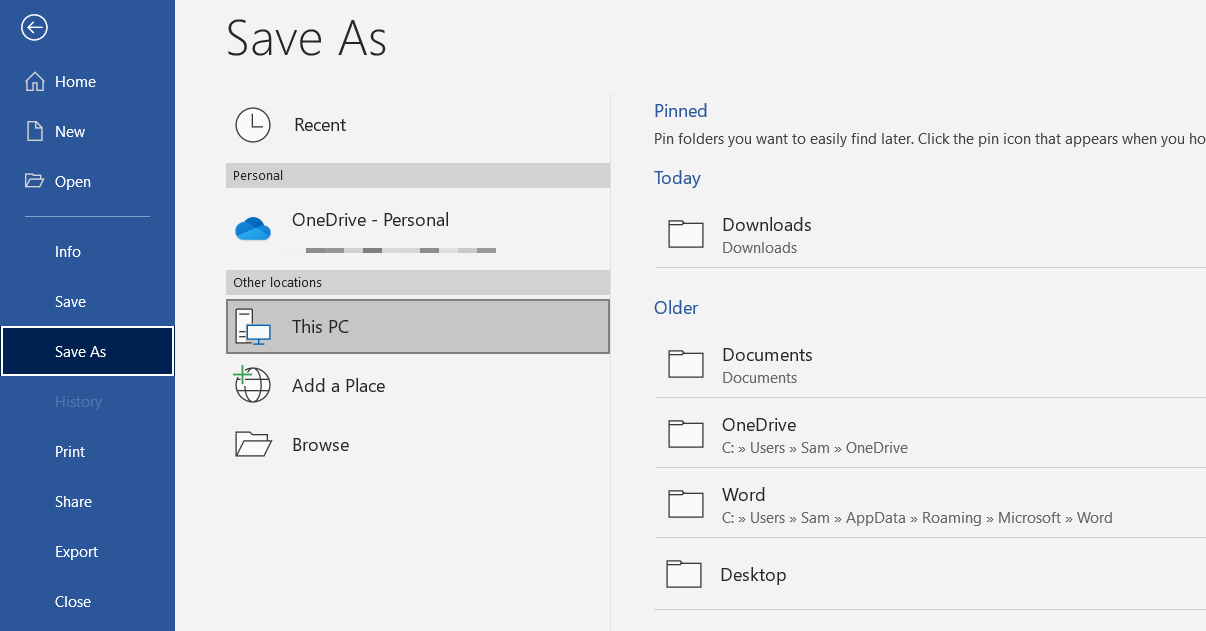This screenshot has height=631, width=1206.
Task: Click the Word folder AppData Roaming path
Action: 917,518
